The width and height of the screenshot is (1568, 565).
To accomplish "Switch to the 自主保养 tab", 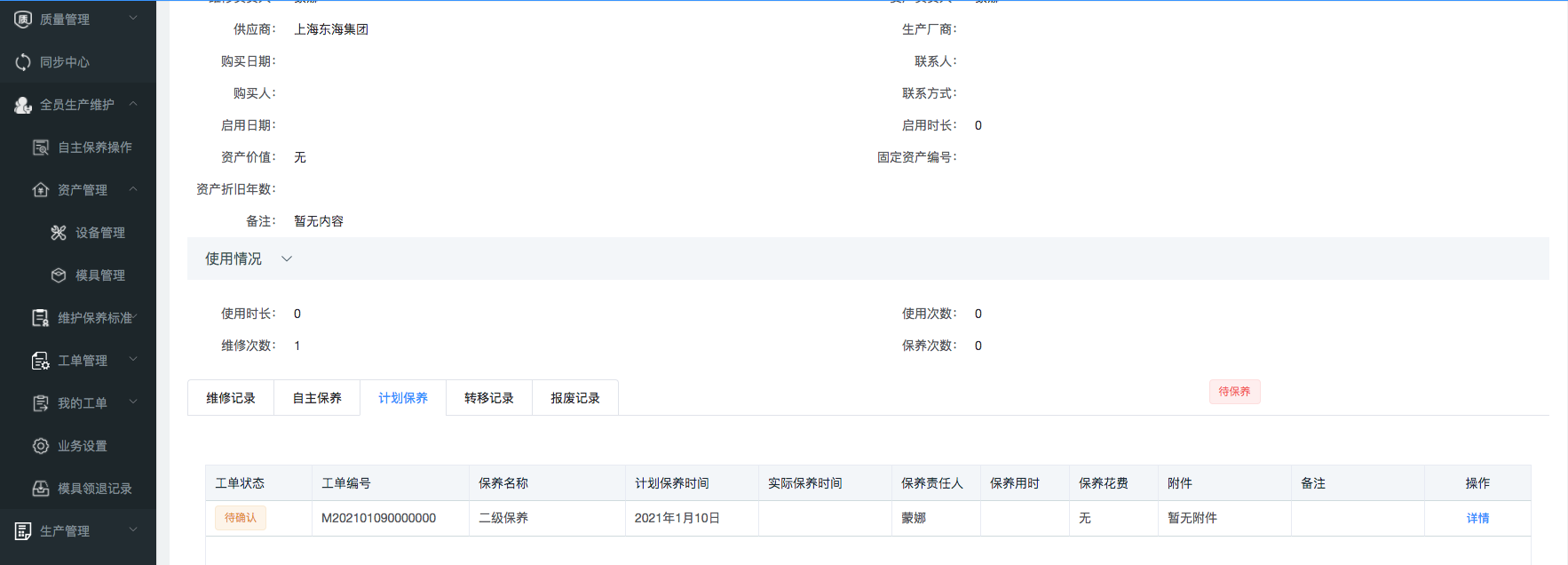I will coord(317,398).
